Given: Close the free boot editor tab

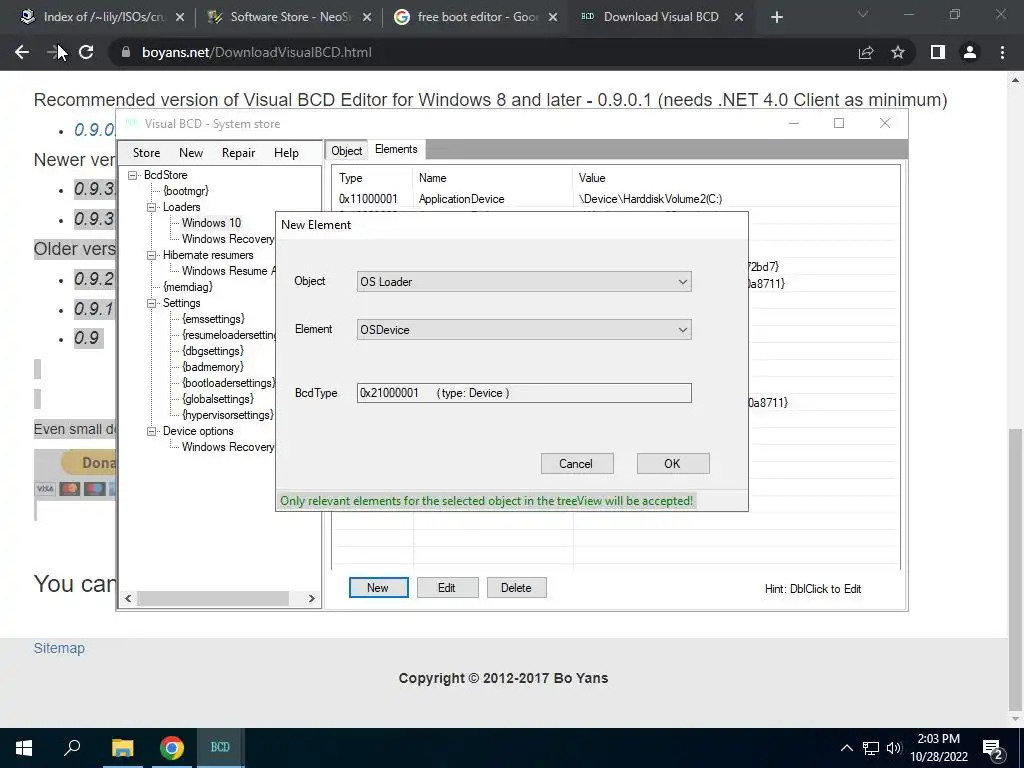Looking at the screenshot, I should click(553, 17).
